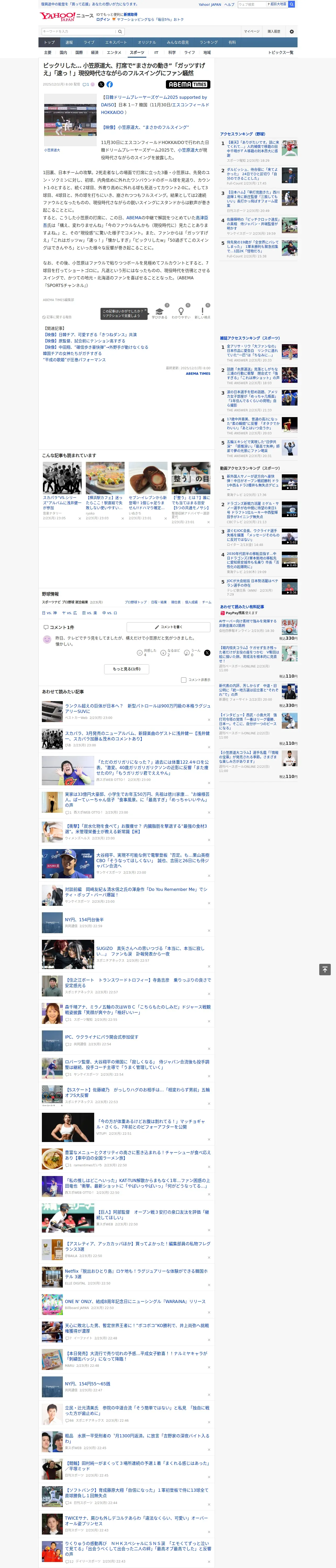This screenshot has height=1568, width=336.
Task: Click the もっと見る(1件) button
Action: (x=127, y=669)
